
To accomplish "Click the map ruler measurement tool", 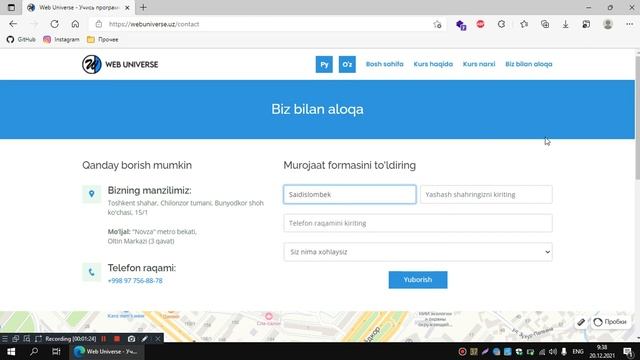I will pos(581,322).
